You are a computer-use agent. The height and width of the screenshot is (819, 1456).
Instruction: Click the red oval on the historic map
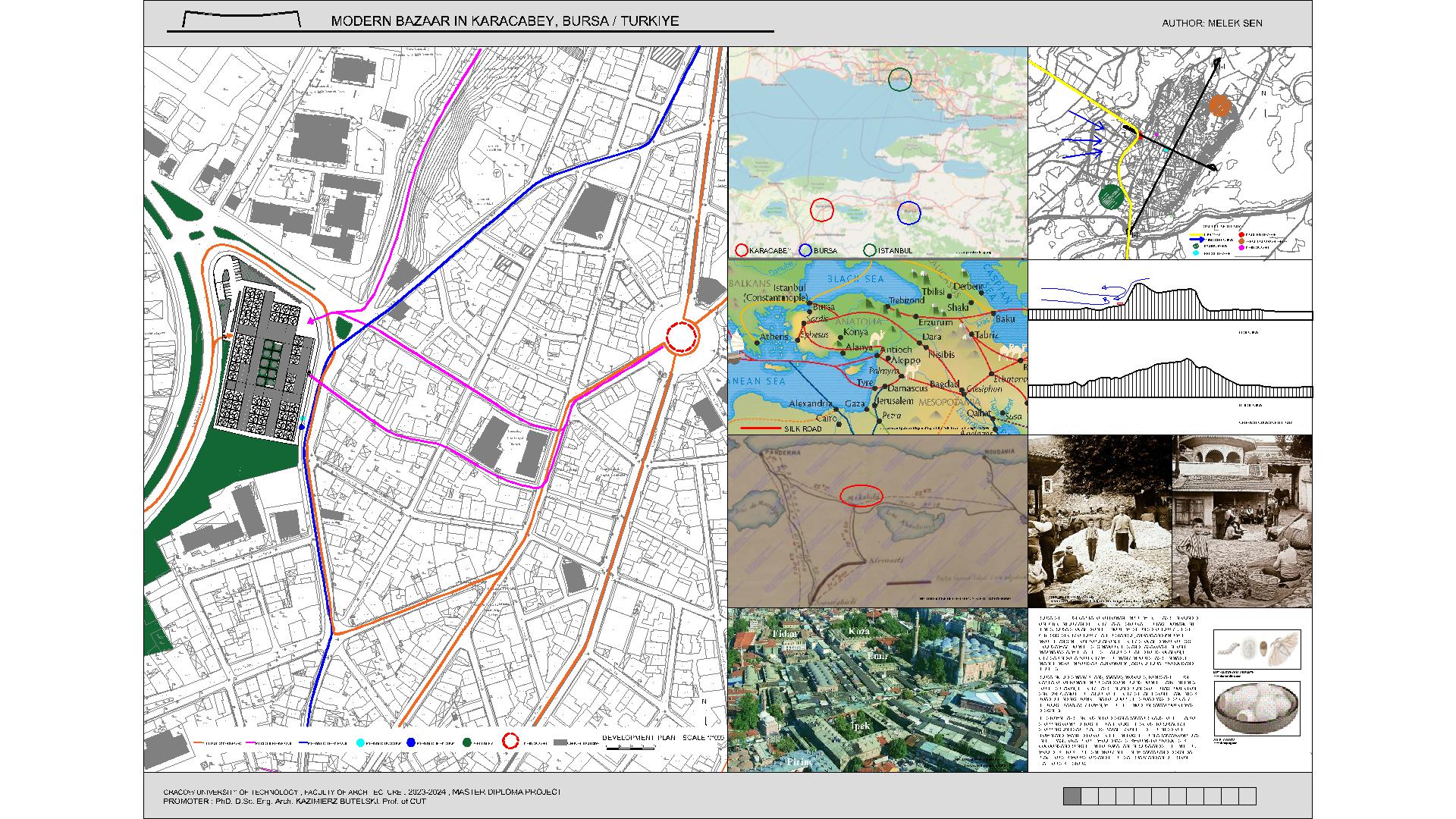[862, 495]
